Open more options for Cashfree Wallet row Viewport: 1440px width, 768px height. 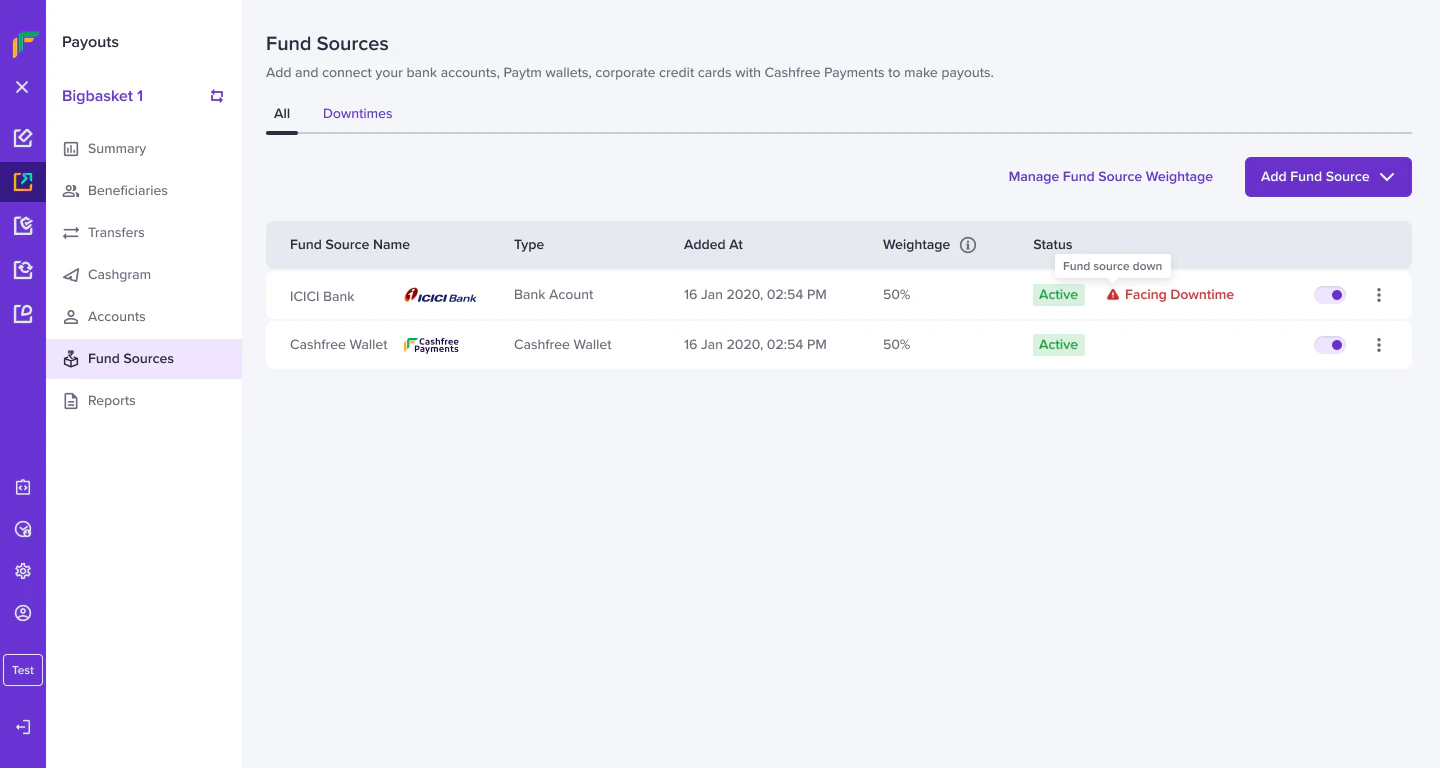point(1379,345)
